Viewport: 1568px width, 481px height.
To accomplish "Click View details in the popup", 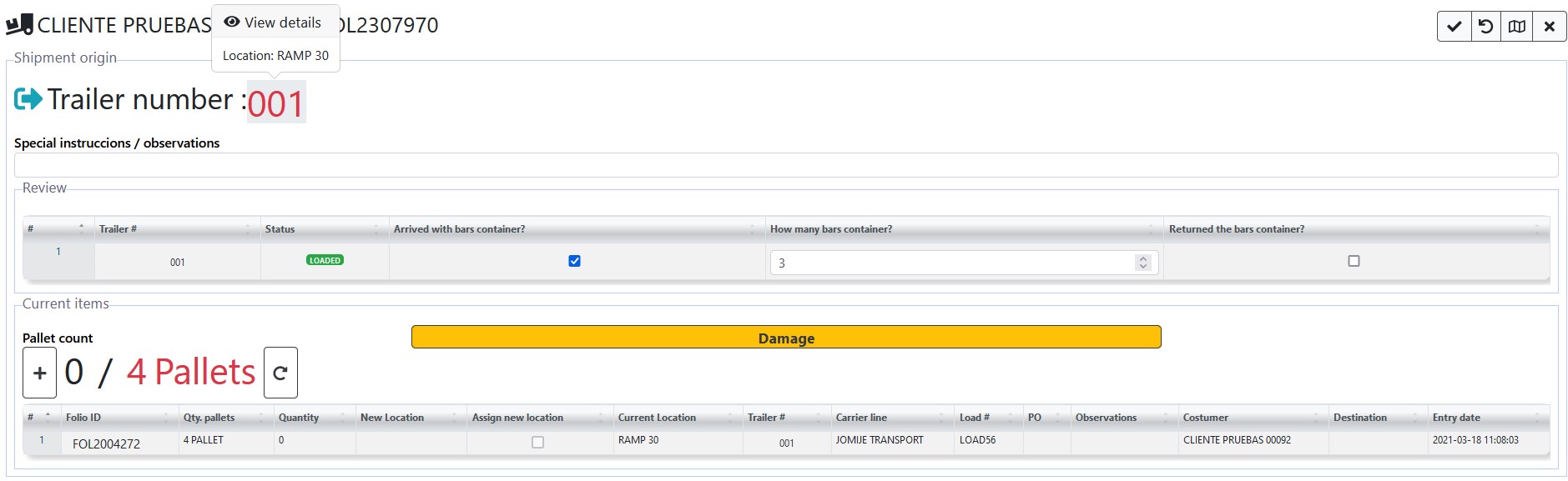I will (274, 23).
